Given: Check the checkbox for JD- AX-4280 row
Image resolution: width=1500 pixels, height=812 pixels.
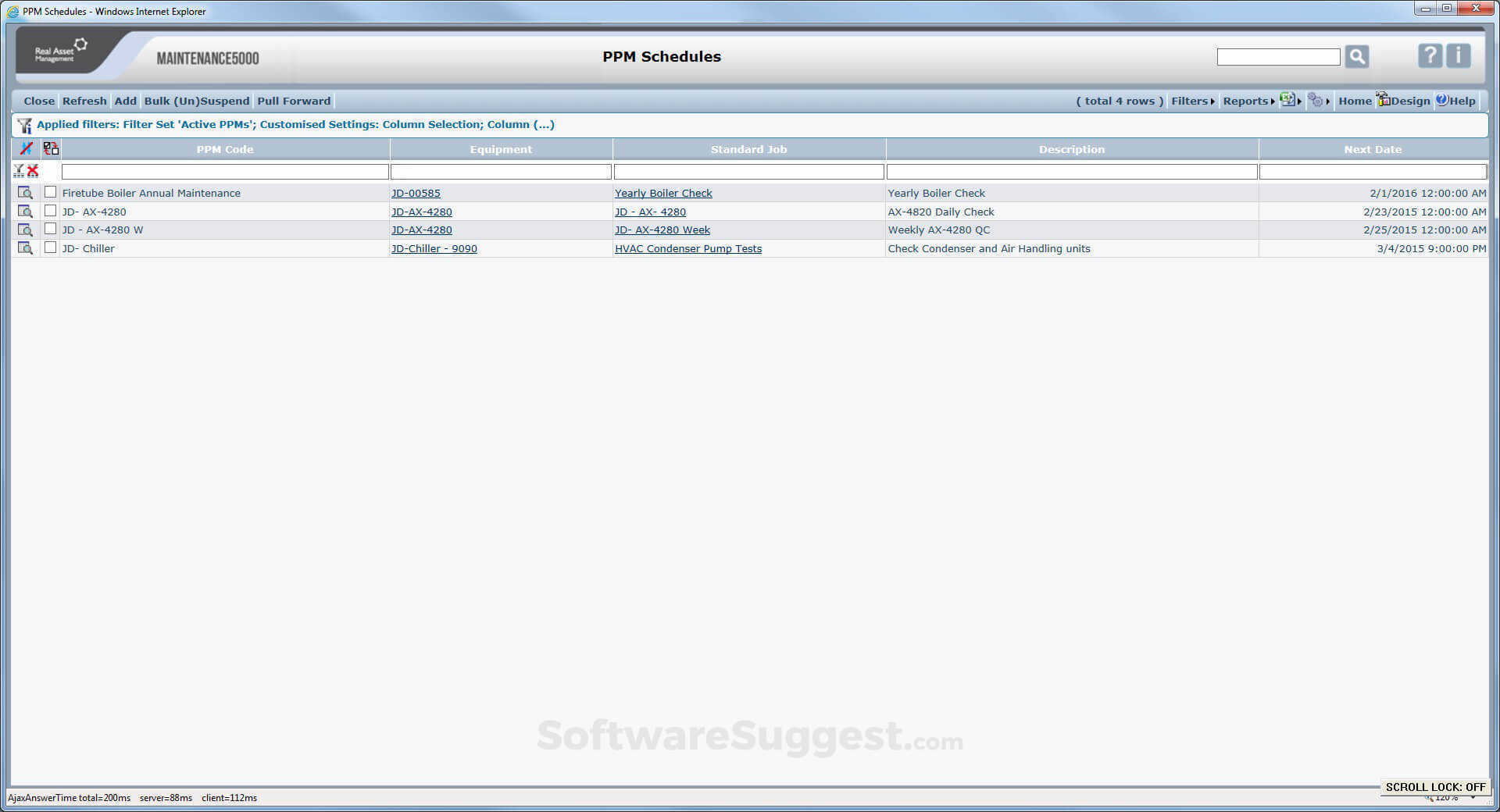Looking at the screenshot, I should [51, 211].
